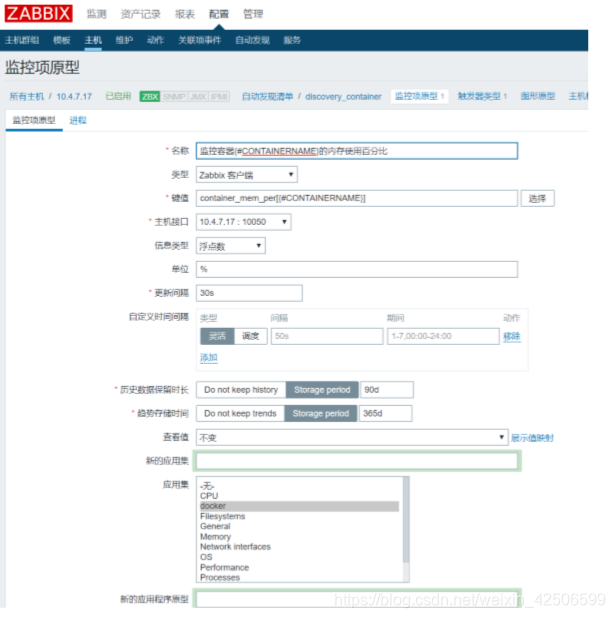The width and height of the screenshot is (615, 618).
Task: Click the 更新间隔 30s field
Action: pos(249,293)
